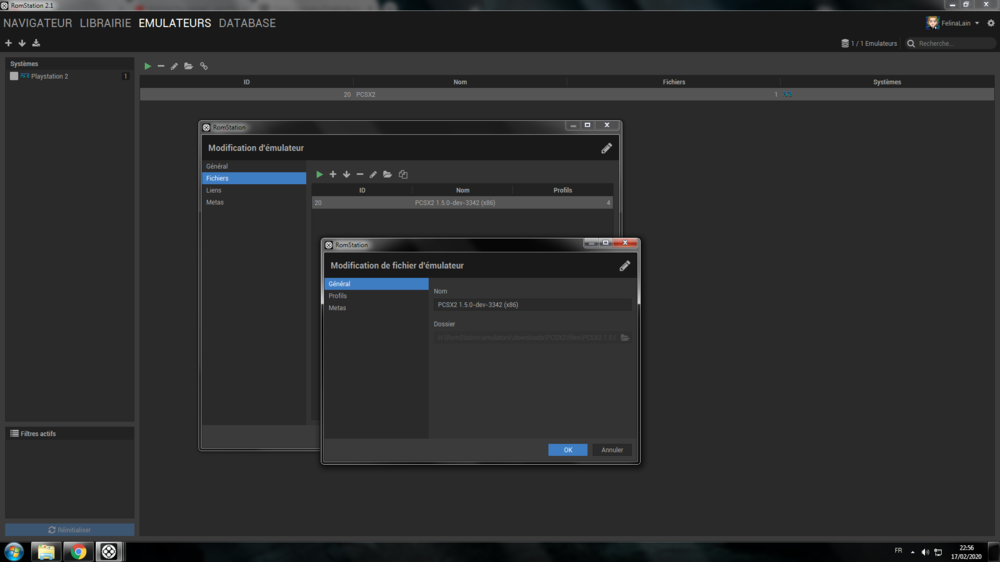Click the down arrow icon below NAVIGATEUR
The width and height of the screenshot is (1000, 562).
tap(22, 43)
